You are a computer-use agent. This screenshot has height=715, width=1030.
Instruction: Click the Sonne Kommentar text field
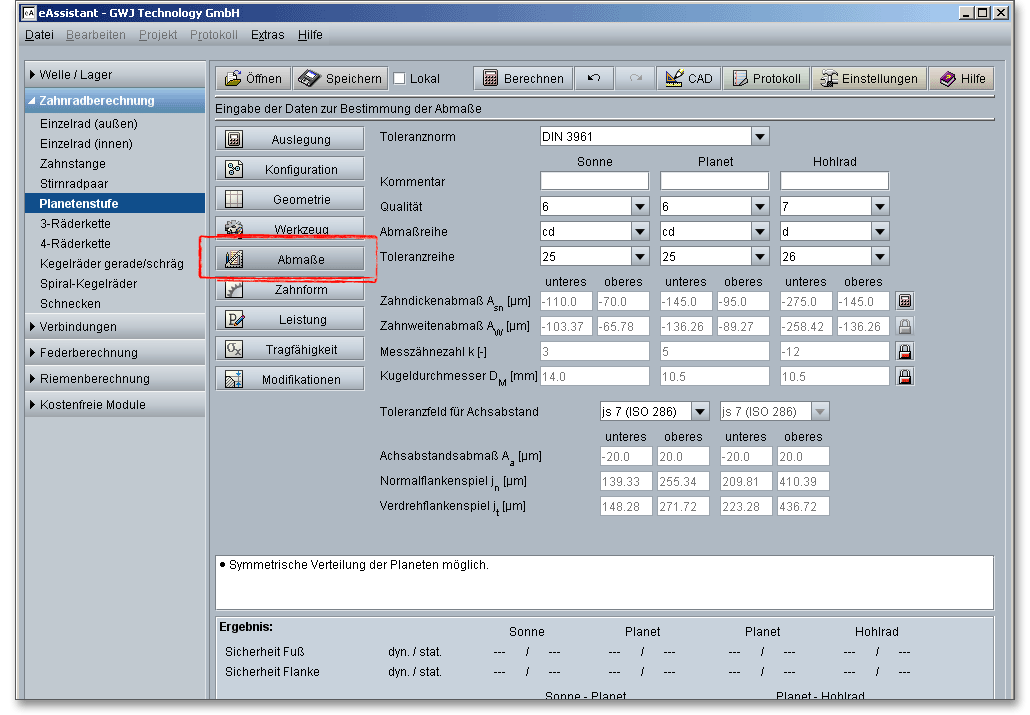[x=594, y=182]
